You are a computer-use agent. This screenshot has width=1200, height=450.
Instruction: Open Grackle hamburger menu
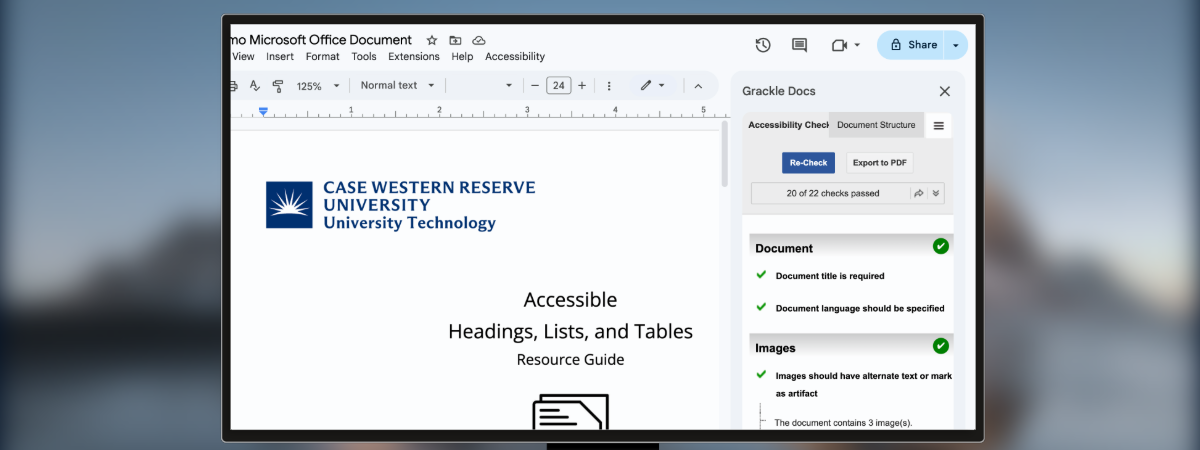coord(938,125)
